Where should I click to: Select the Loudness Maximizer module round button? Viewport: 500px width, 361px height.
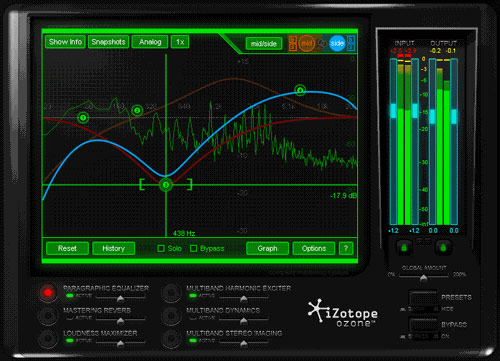click(48, 338)
